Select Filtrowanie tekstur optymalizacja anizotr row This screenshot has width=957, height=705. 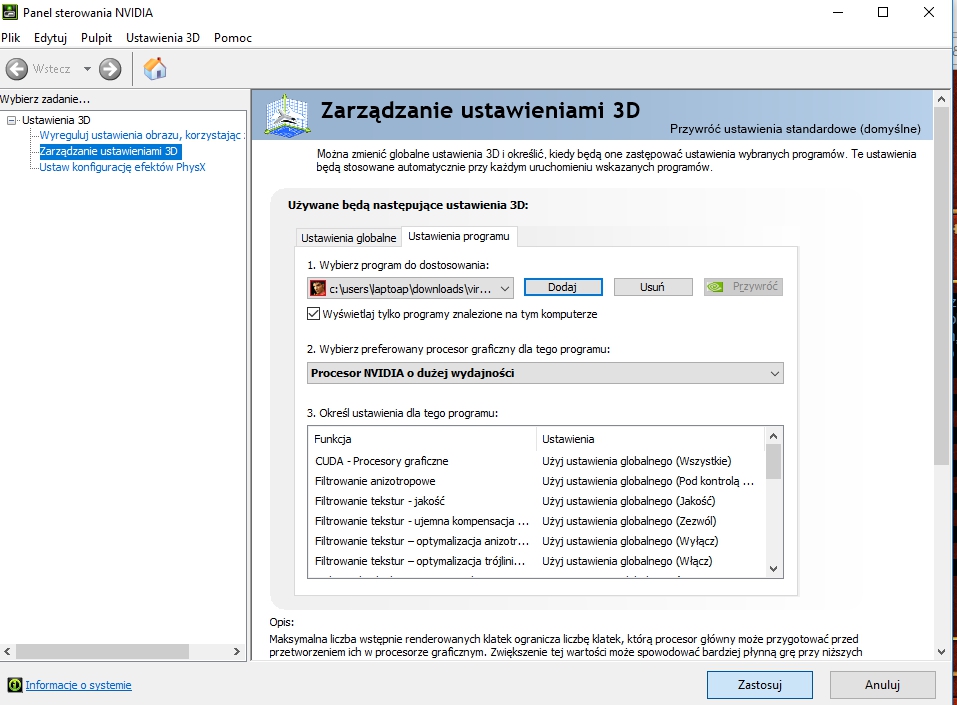(536, 541)
